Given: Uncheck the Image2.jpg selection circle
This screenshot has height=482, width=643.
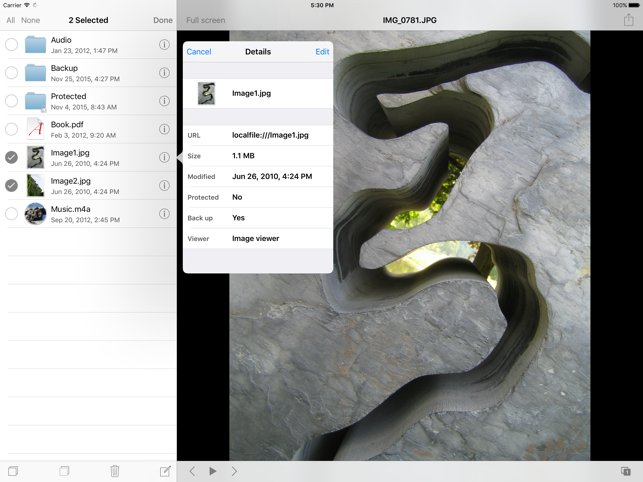Looking at the screenshot, I should pos(11,185).
